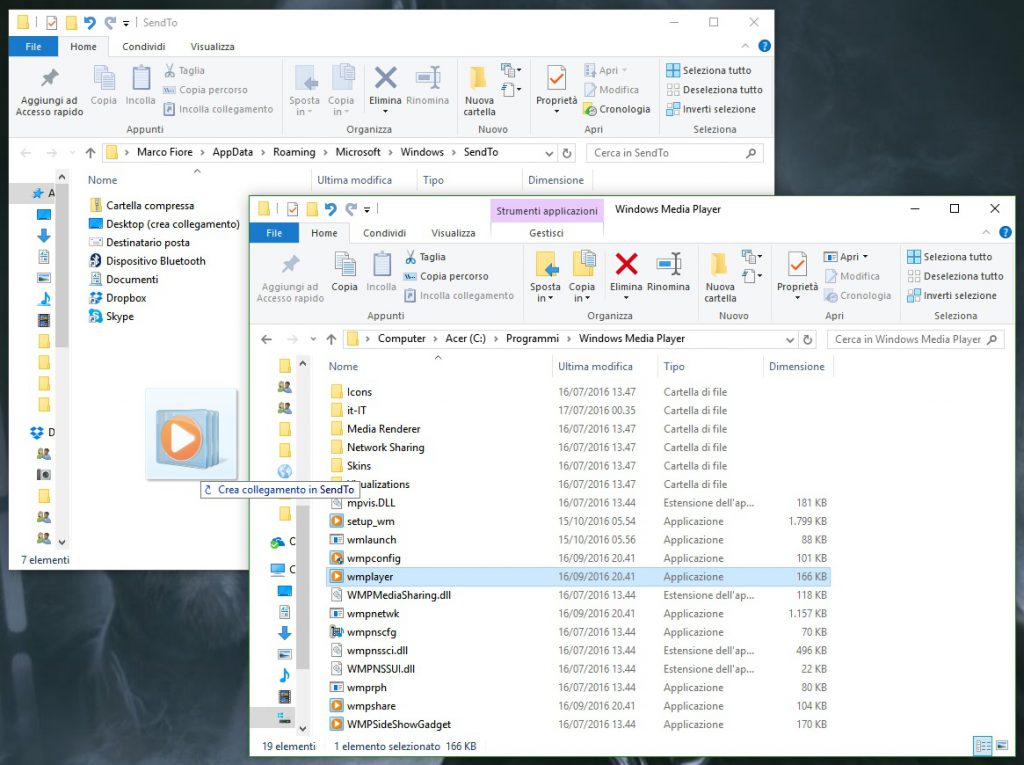This screenshot has height=765, width=1024.
Task: Open Condividi tab in Windows Media Player window
Action: coord(384,233)
